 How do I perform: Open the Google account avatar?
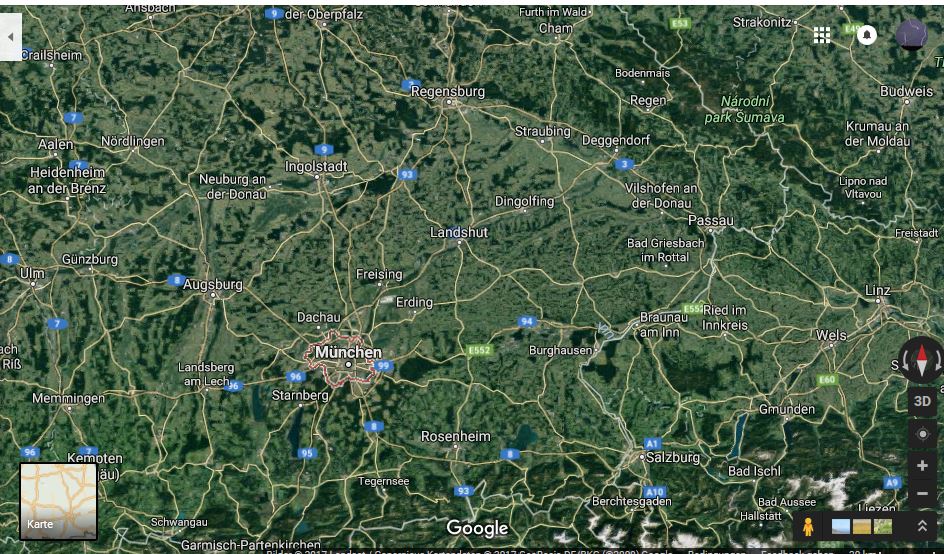[911, 34]
